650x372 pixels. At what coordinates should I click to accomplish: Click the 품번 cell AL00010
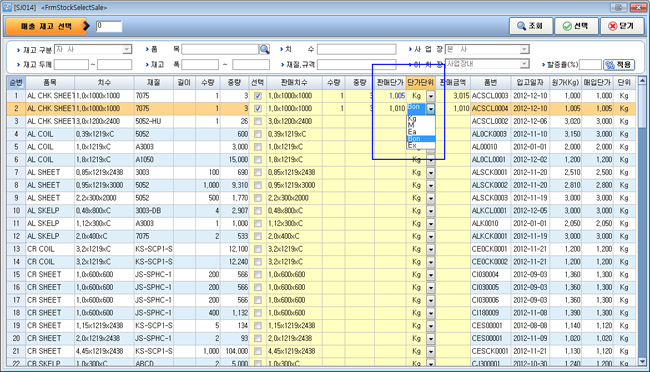[490, 147]
